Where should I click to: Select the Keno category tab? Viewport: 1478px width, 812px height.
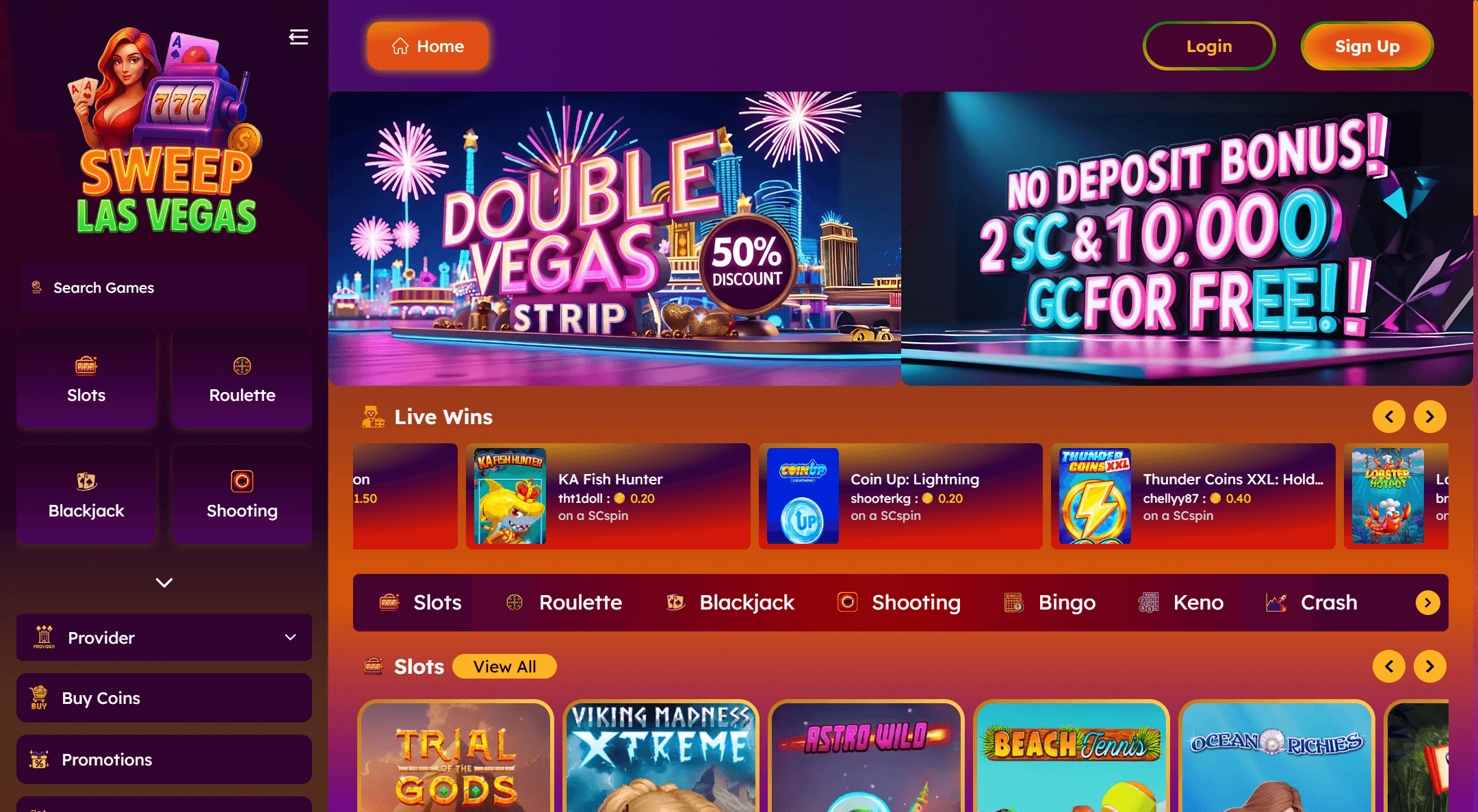pos(1181,603)
